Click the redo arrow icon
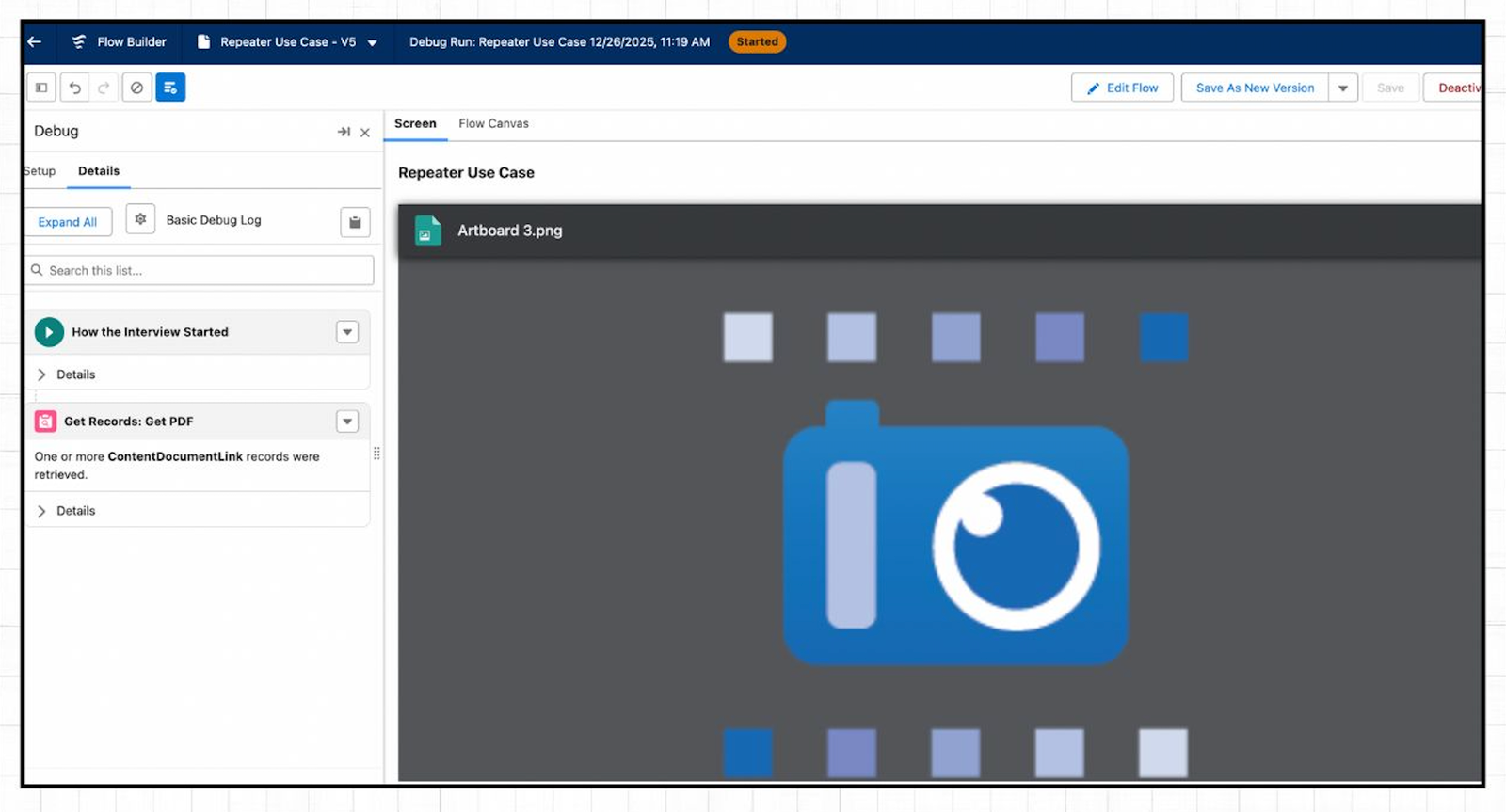 (104, 88)
